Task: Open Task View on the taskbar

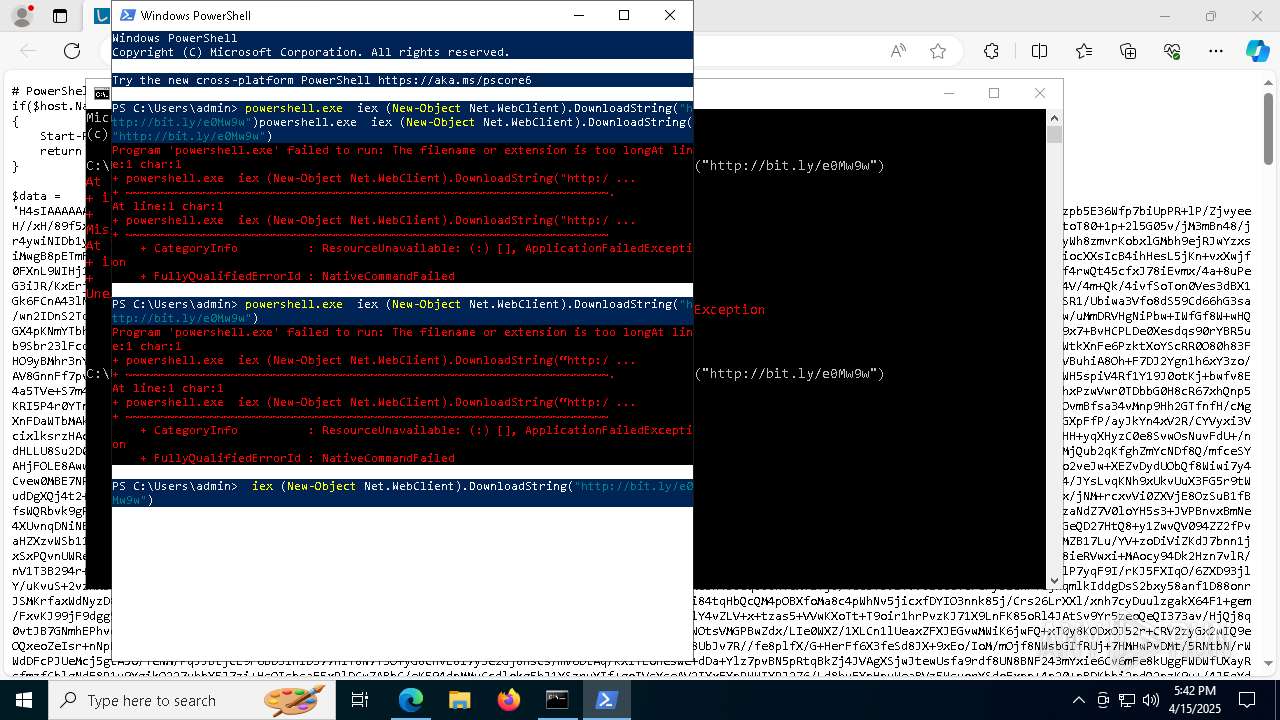Action: tap(360, 700)
